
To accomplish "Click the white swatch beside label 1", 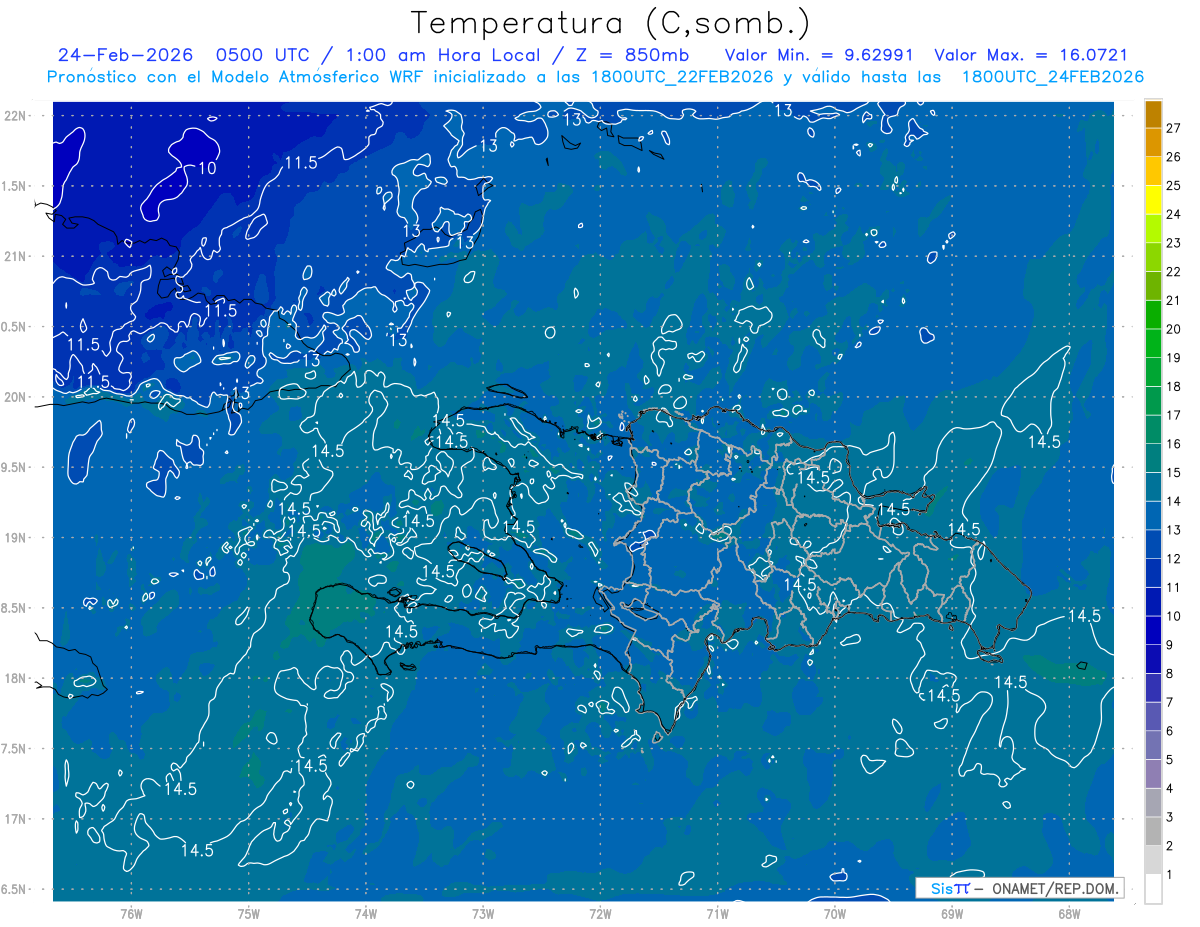I will click(x=1153, y=889).
